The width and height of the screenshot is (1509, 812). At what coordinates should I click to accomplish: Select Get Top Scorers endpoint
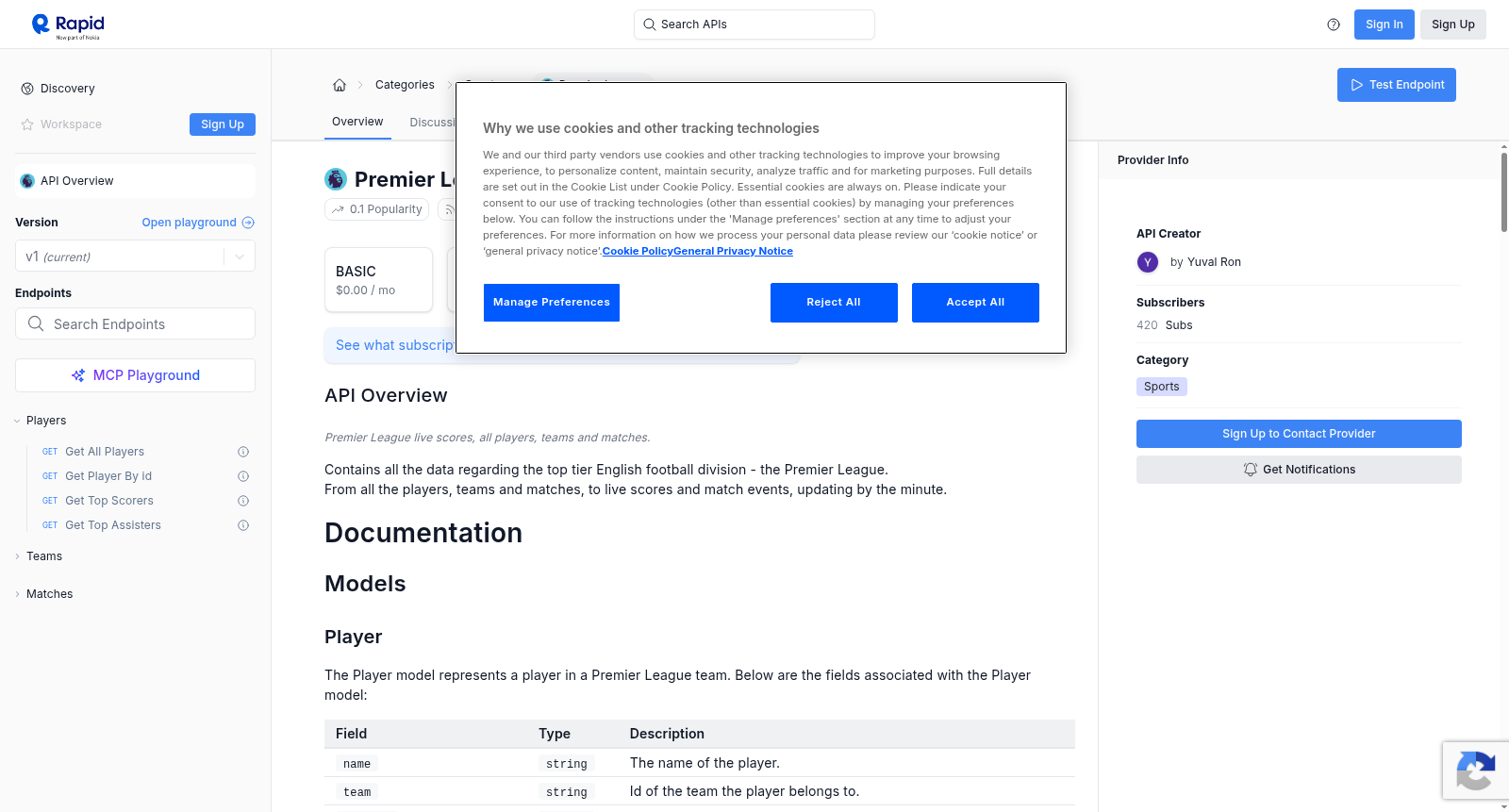click(109, 501)
